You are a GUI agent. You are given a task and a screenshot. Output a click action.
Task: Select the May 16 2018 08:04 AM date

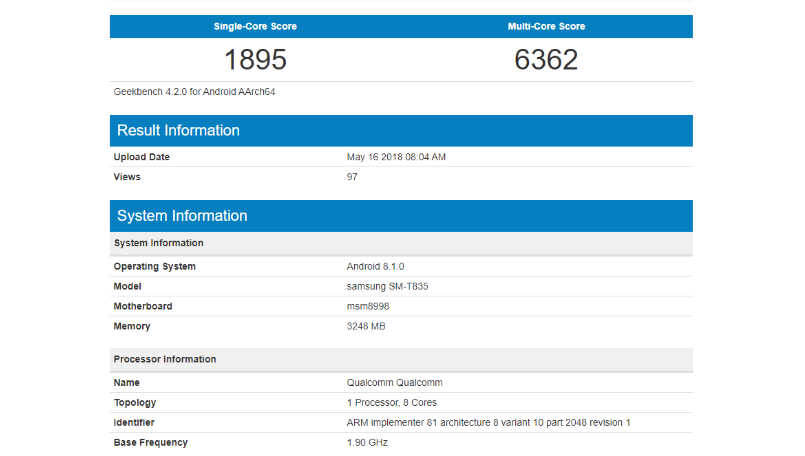tap(396, 157)
